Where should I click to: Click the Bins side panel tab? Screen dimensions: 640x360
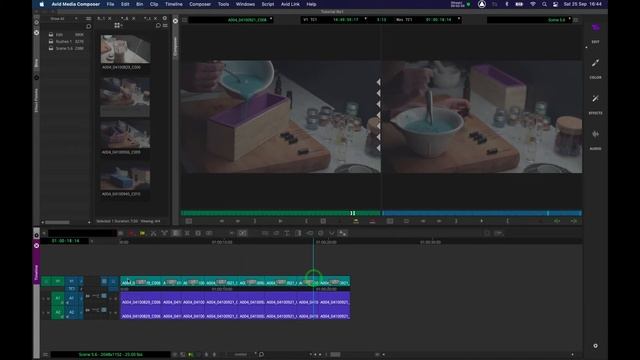point(36,63)
